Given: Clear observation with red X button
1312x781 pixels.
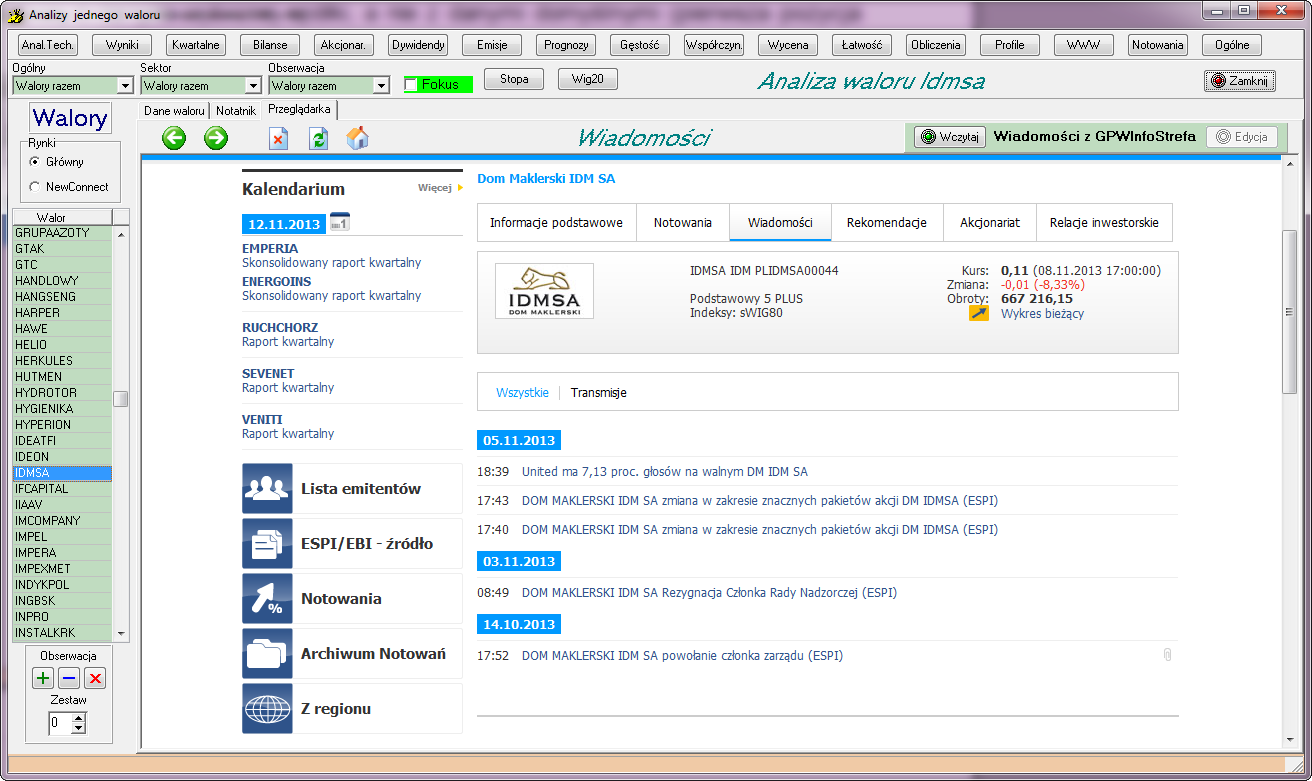Looking at the screenshot, I should (95, 679).
